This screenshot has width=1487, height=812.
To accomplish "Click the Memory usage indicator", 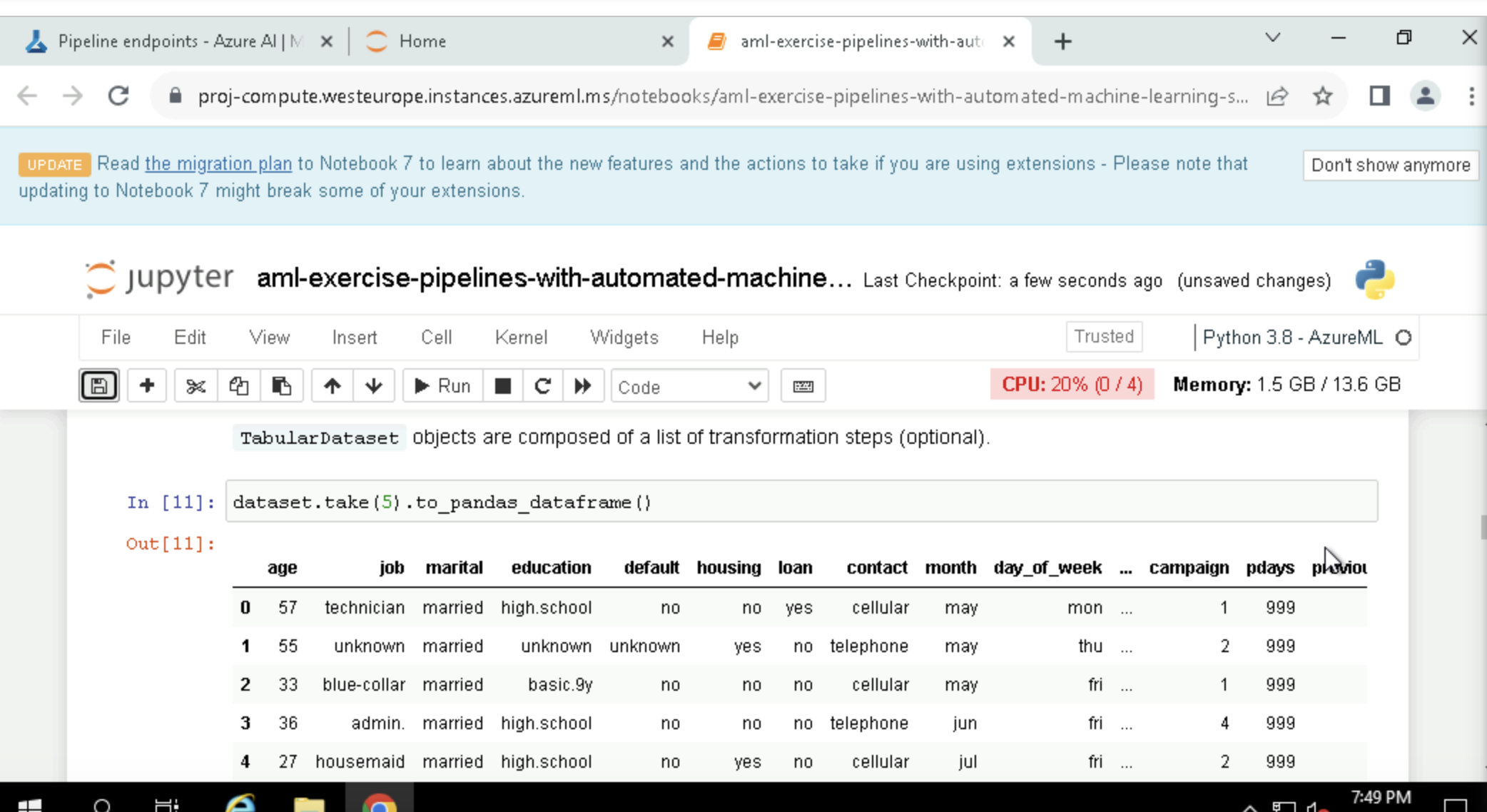I will pos(1286,385).
